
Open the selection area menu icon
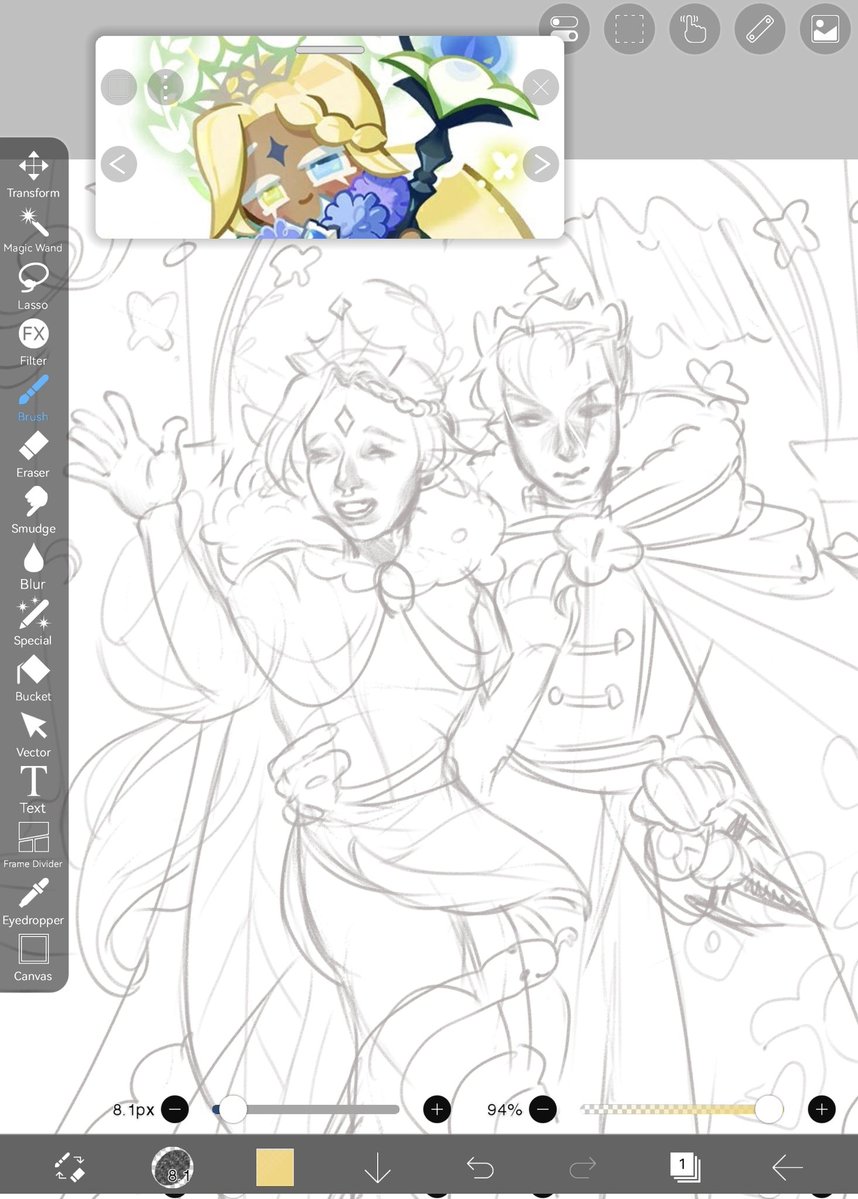point(629,29)
